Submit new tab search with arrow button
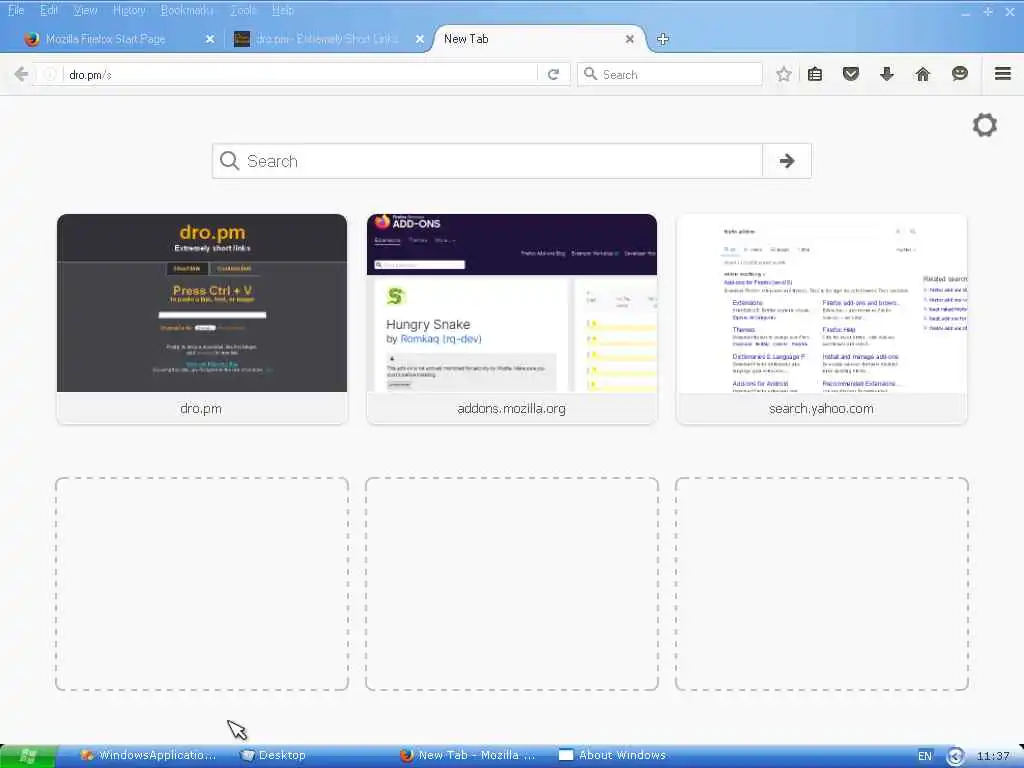Screen dimensions: 1024x768 point(787,161)
